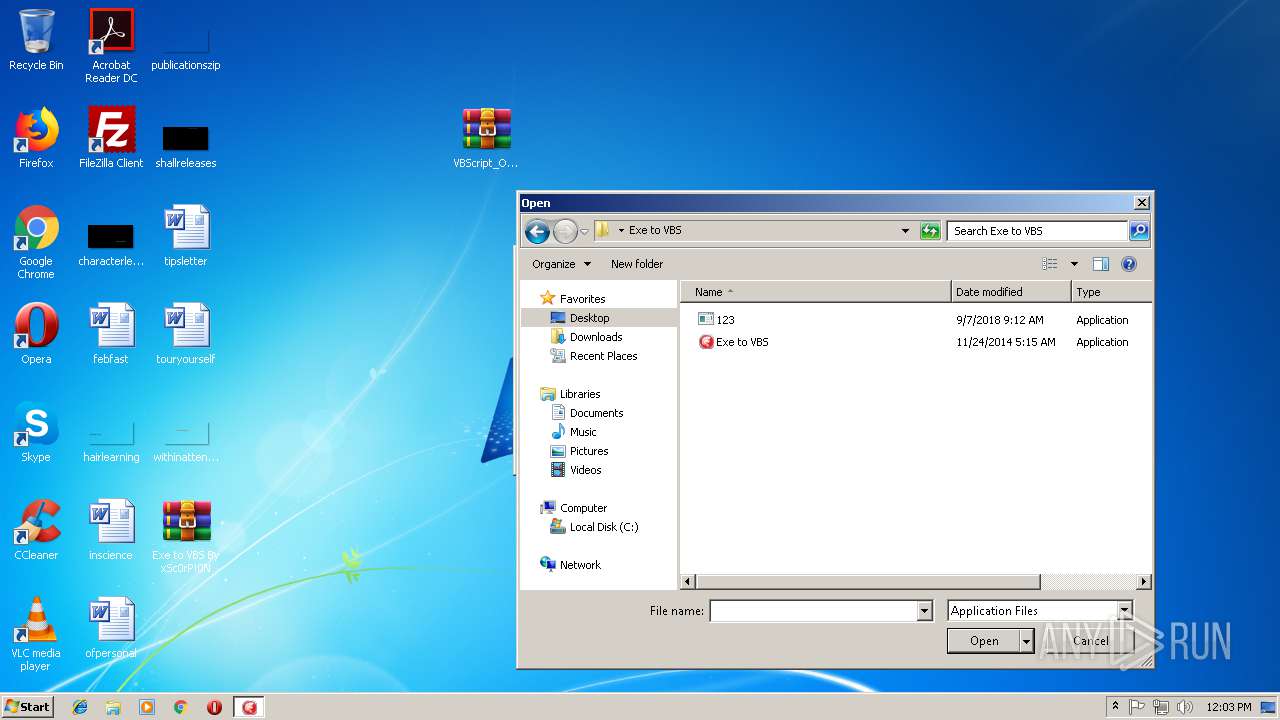This screenshot has width=1280, height=720.
Task: Switch to Exe to VBS taskbar app
Action: (x=249, y=707)
